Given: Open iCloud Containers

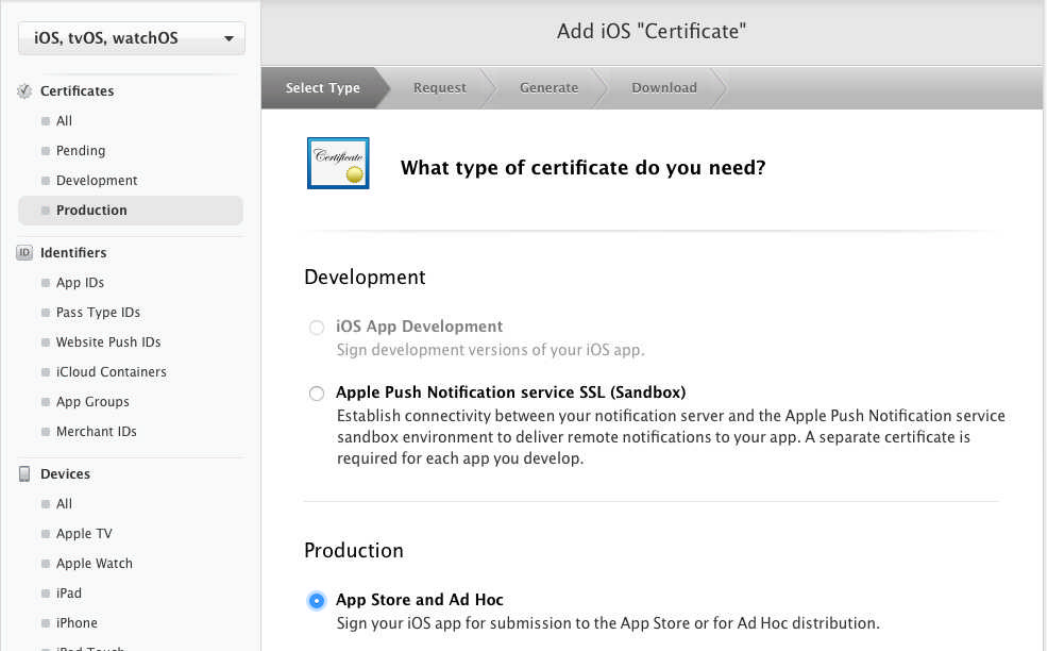Looking at the screenshot, I should pyautogui.click(x=112, y=372).
